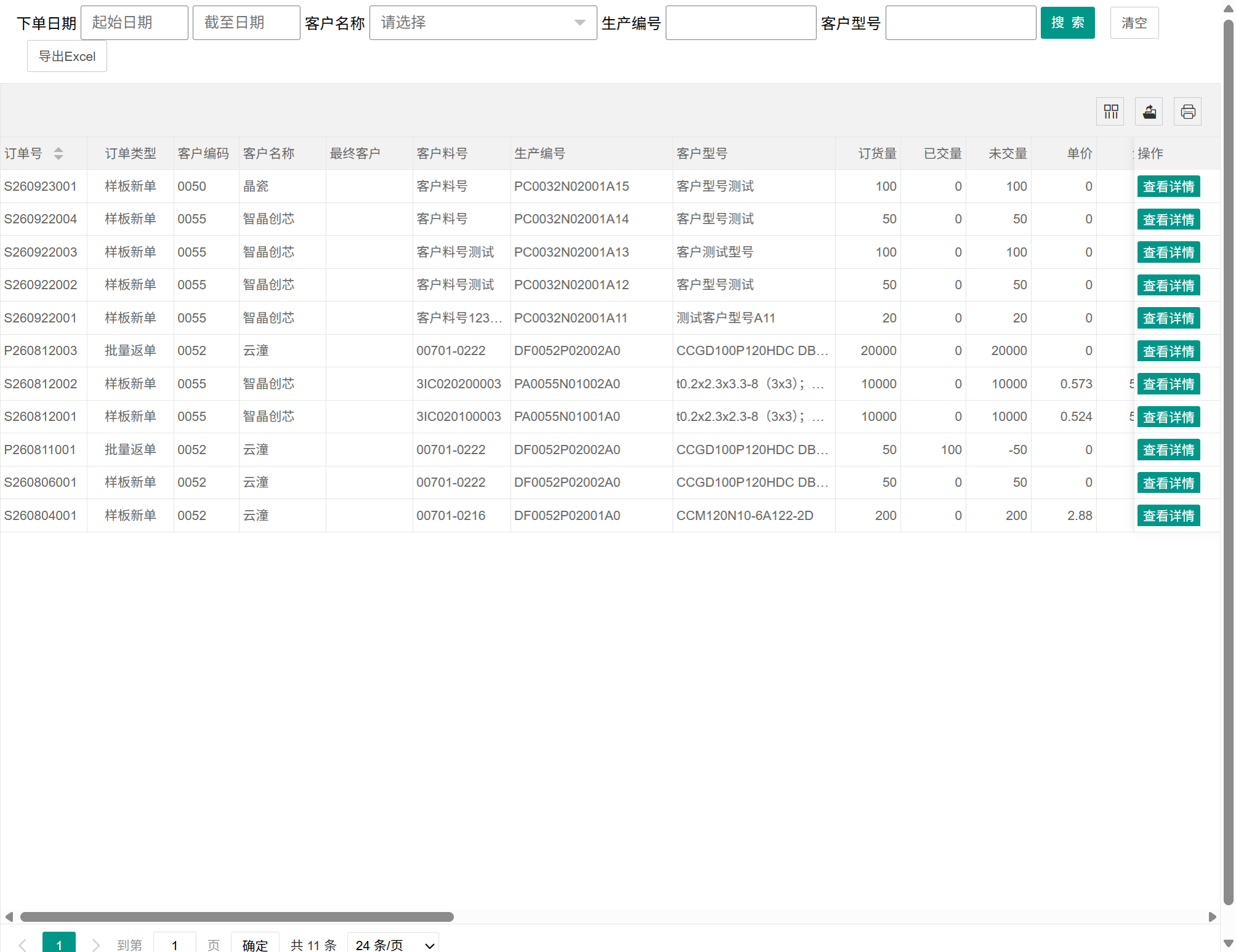Focus the 生产编号 input field
This screenshot has width=1236, height=952.
pyautogui.click(x=741, y=23)
